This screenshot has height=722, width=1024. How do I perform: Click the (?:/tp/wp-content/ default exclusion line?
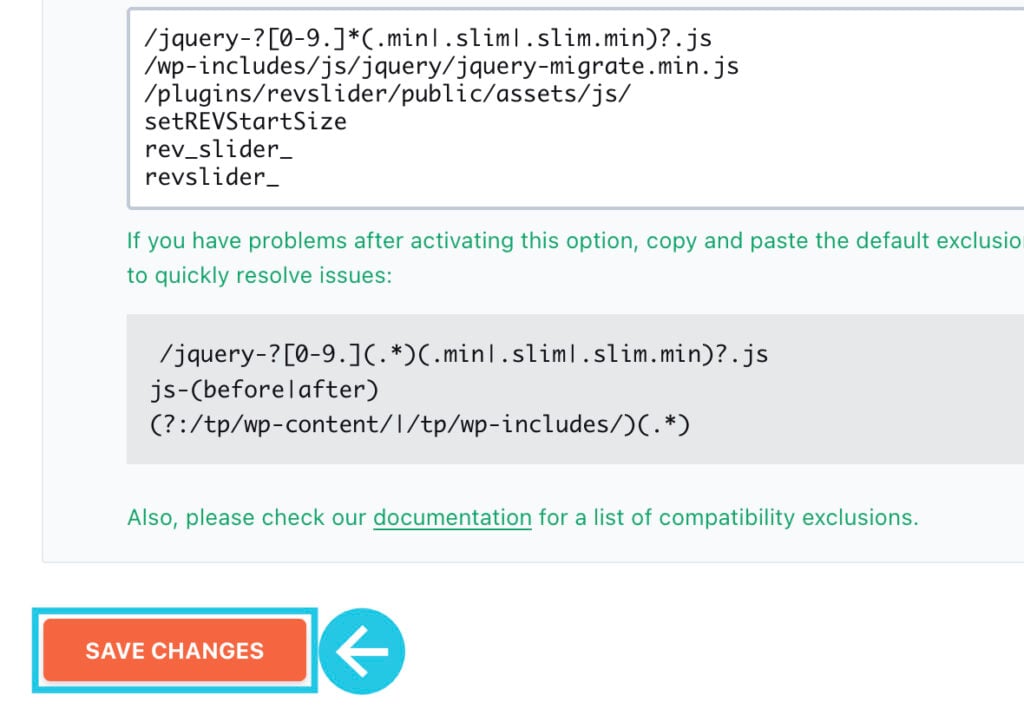click(420, 425)
